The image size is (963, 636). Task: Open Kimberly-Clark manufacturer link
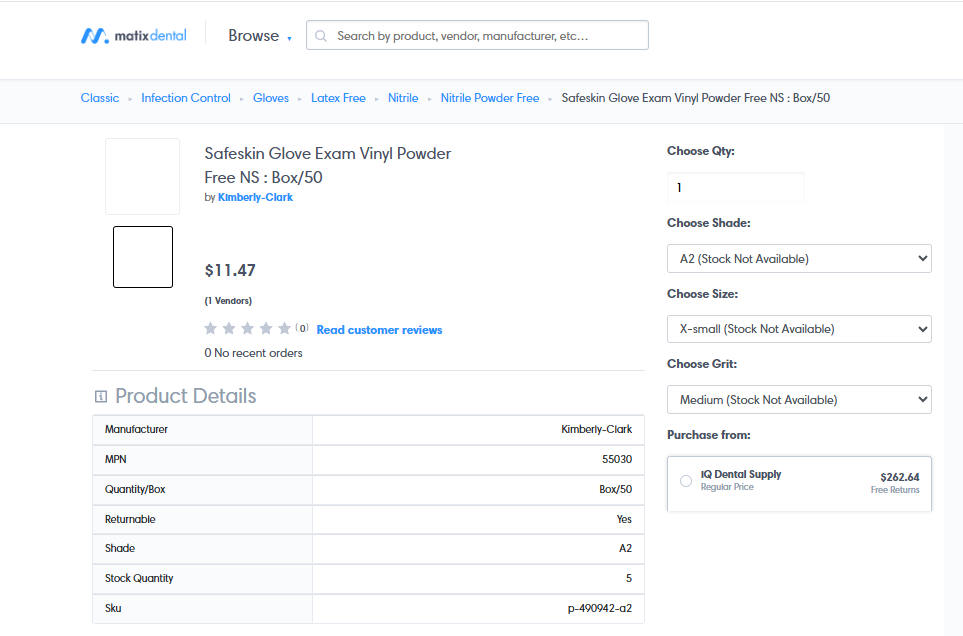(255, 197)
